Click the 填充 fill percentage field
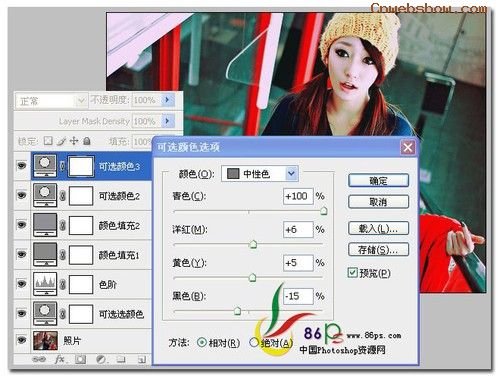Viewport: 500px width, 379px height. tap(142, 142)
